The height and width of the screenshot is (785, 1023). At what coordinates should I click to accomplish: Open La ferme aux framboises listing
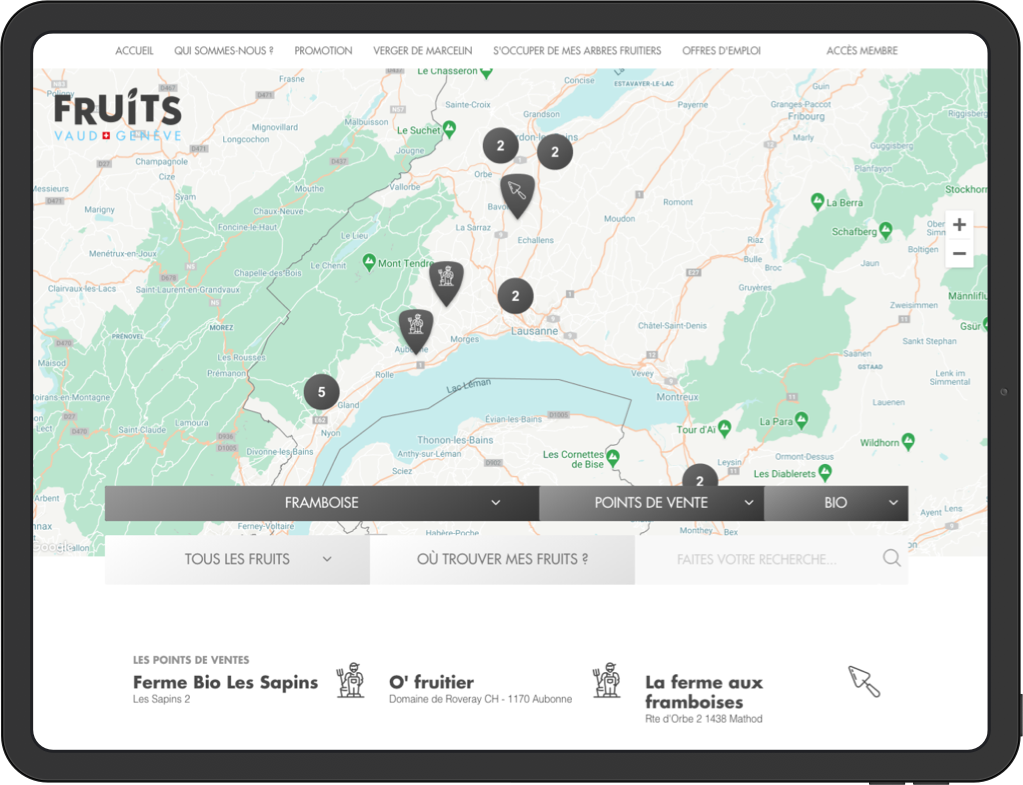[703, 692]
